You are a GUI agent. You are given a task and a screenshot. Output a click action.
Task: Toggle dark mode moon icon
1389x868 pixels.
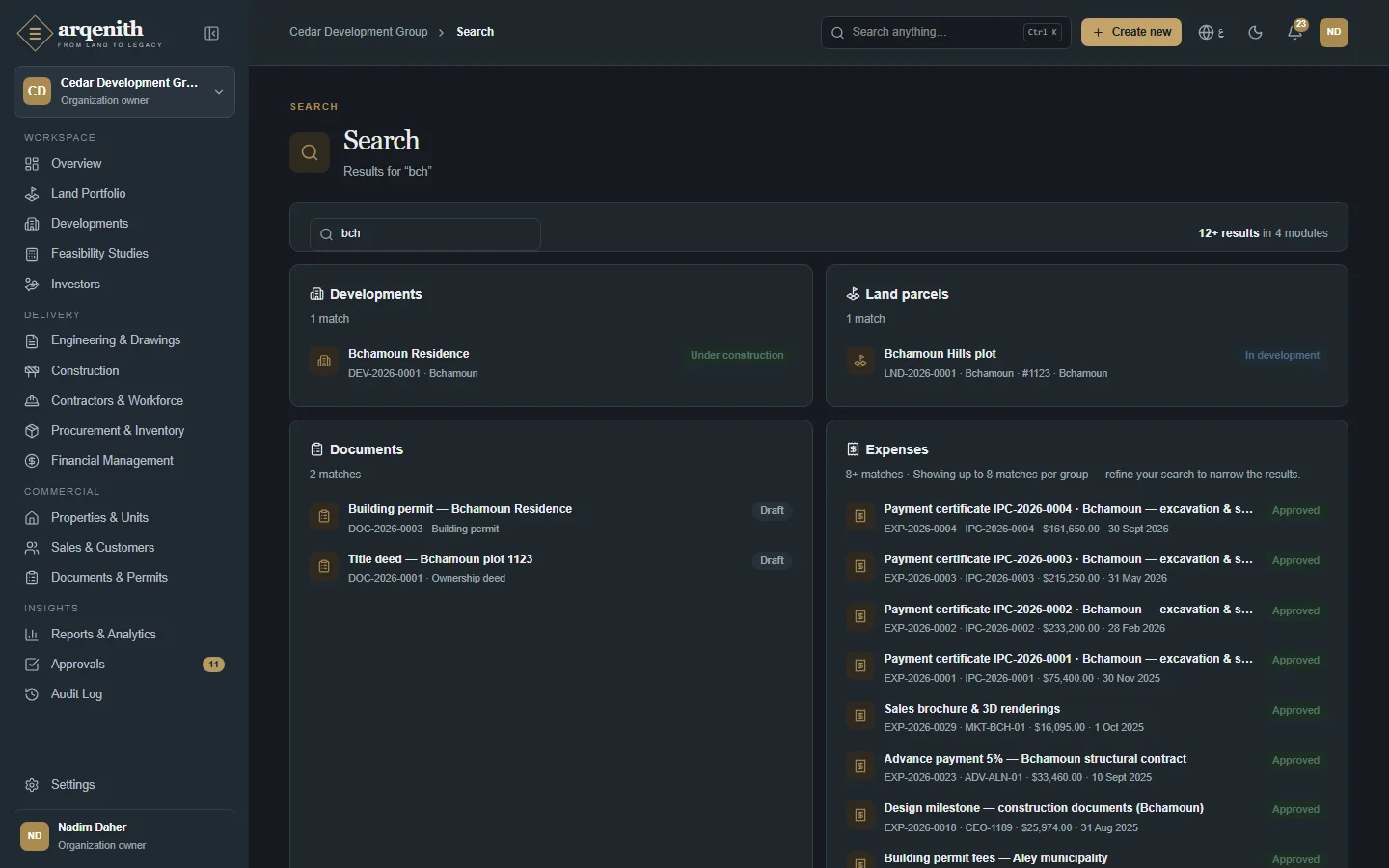pos(1255,33)
